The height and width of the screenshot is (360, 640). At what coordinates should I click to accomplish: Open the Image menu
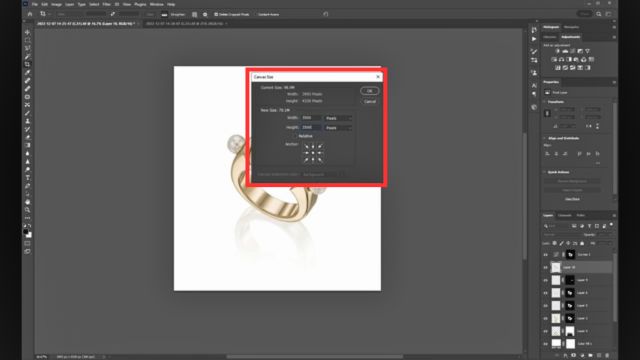tap(56, 4)
